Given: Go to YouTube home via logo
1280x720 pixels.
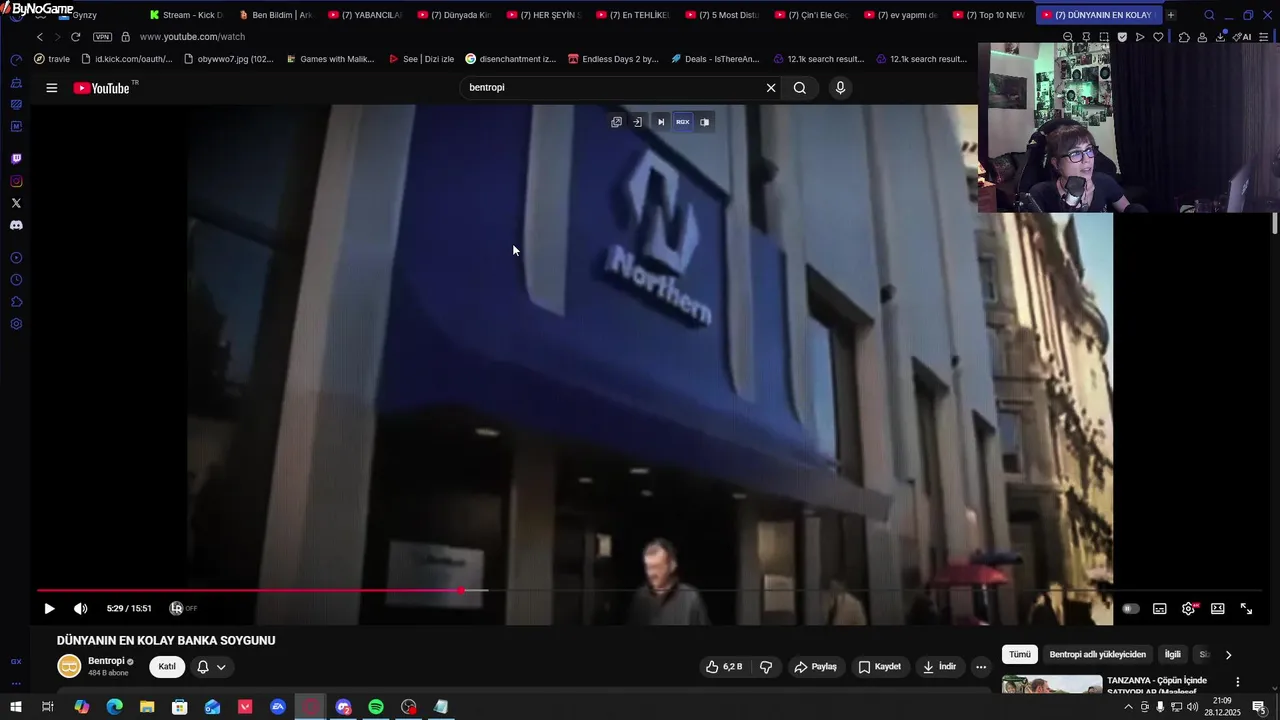Looking at the screenshot, I should (105, 88).
